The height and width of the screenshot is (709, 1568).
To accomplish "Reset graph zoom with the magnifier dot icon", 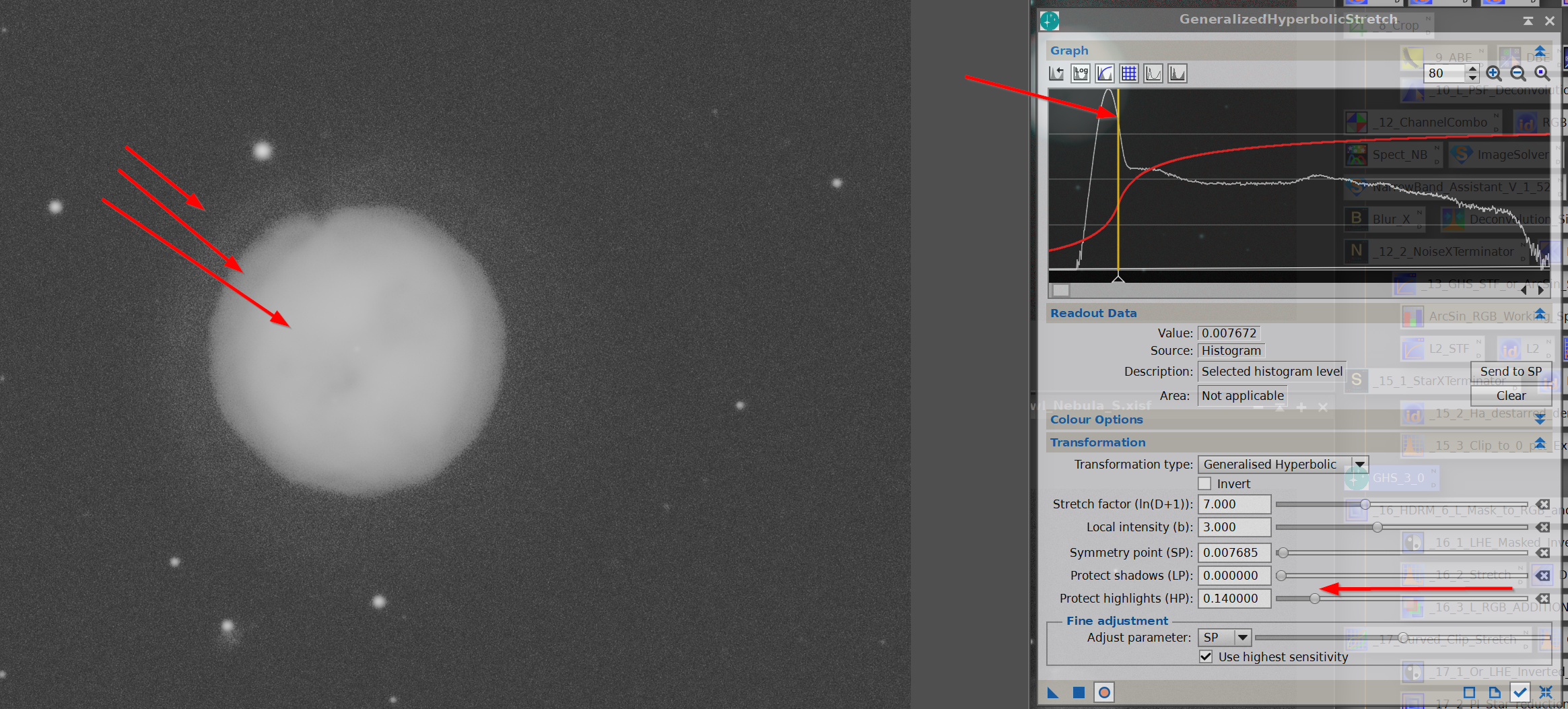I will tap(1542, 73).
